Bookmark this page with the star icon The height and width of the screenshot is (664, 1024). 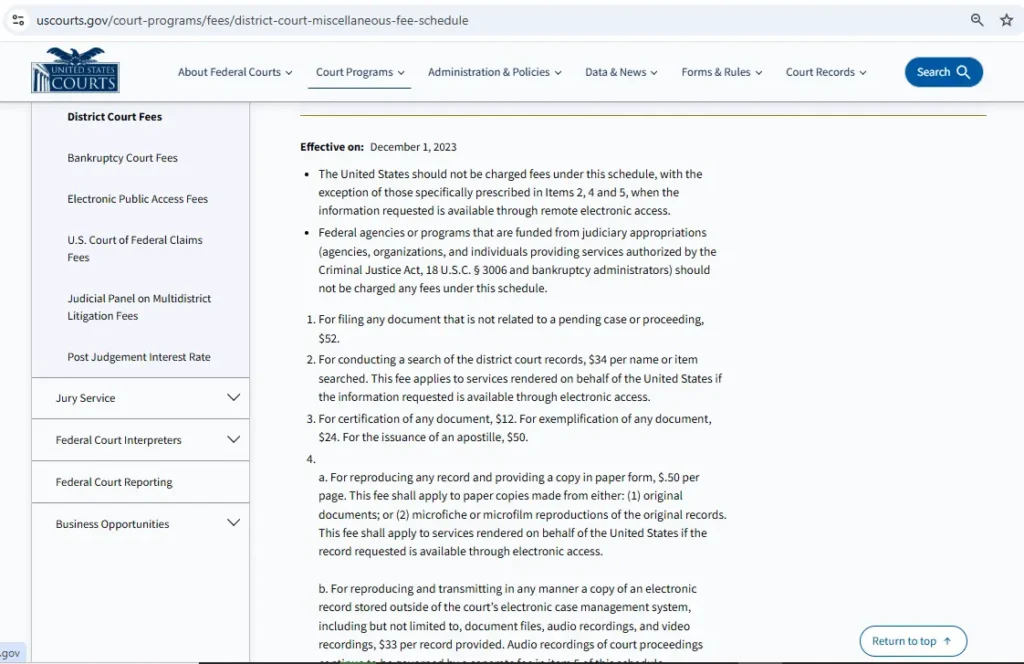[1006, 20]
